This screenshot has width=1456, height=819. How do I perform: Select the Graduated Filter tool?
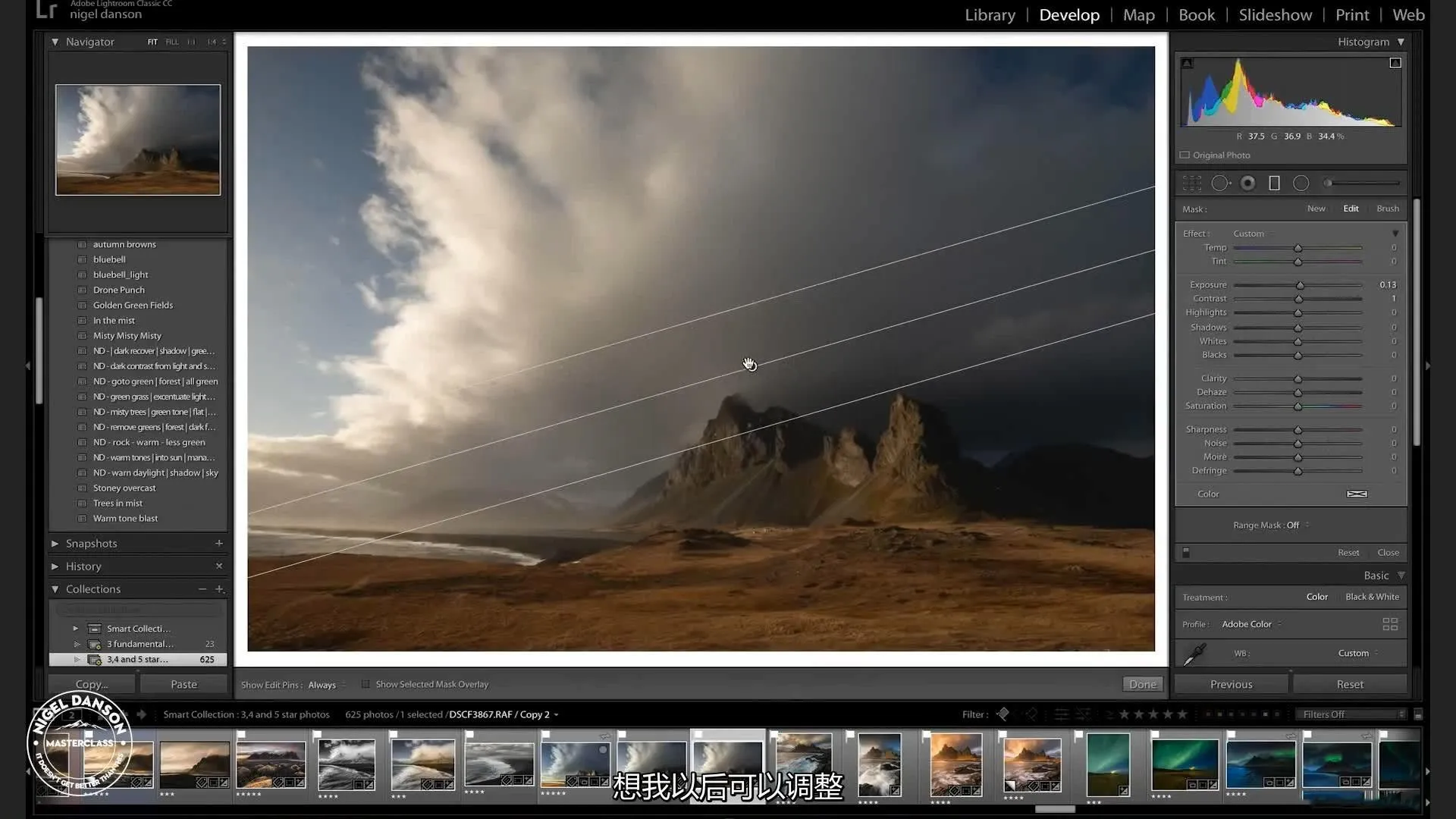pyautogui.click(x=1275, y=183)
